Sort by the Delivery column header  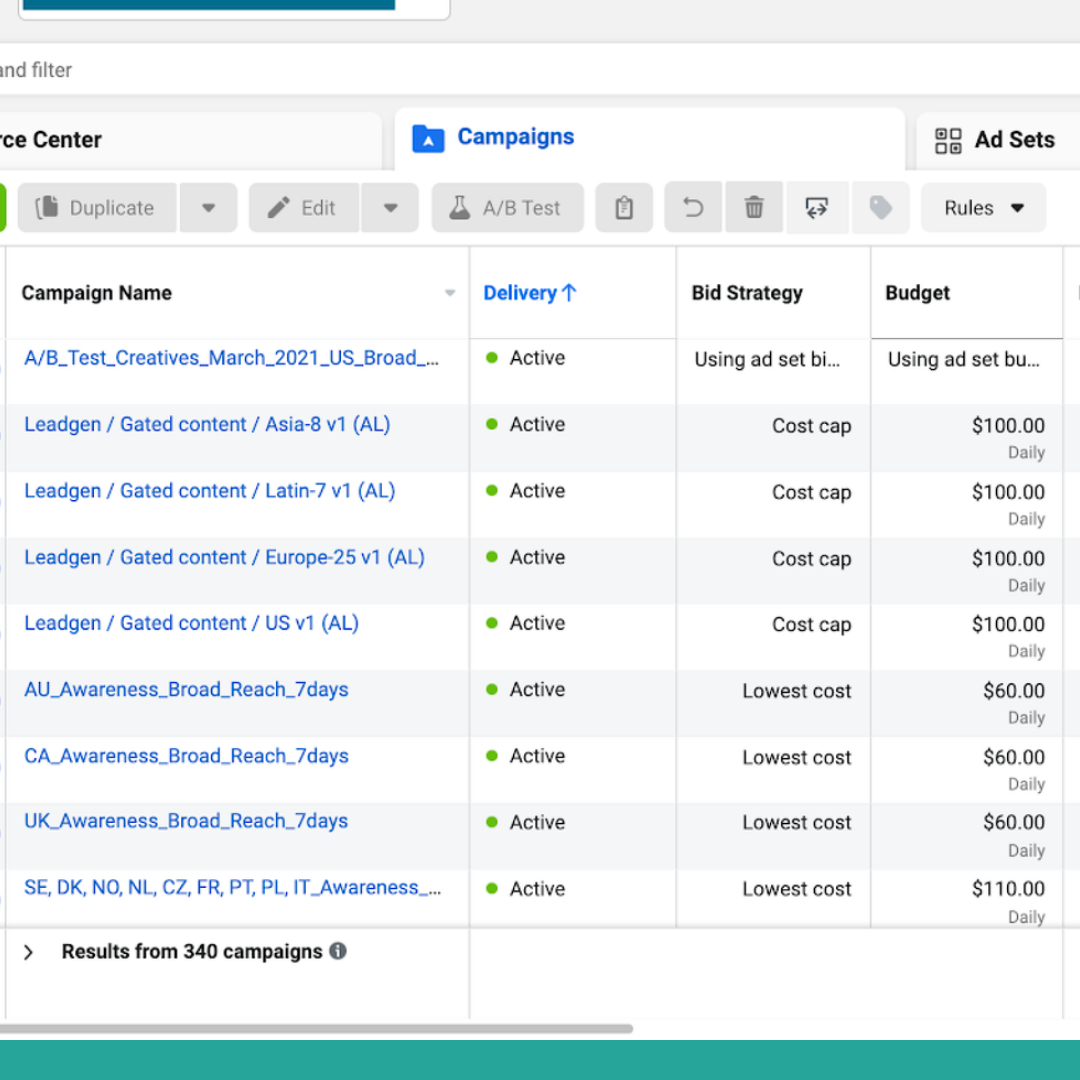pyautogui.click(x=530, y=293)
